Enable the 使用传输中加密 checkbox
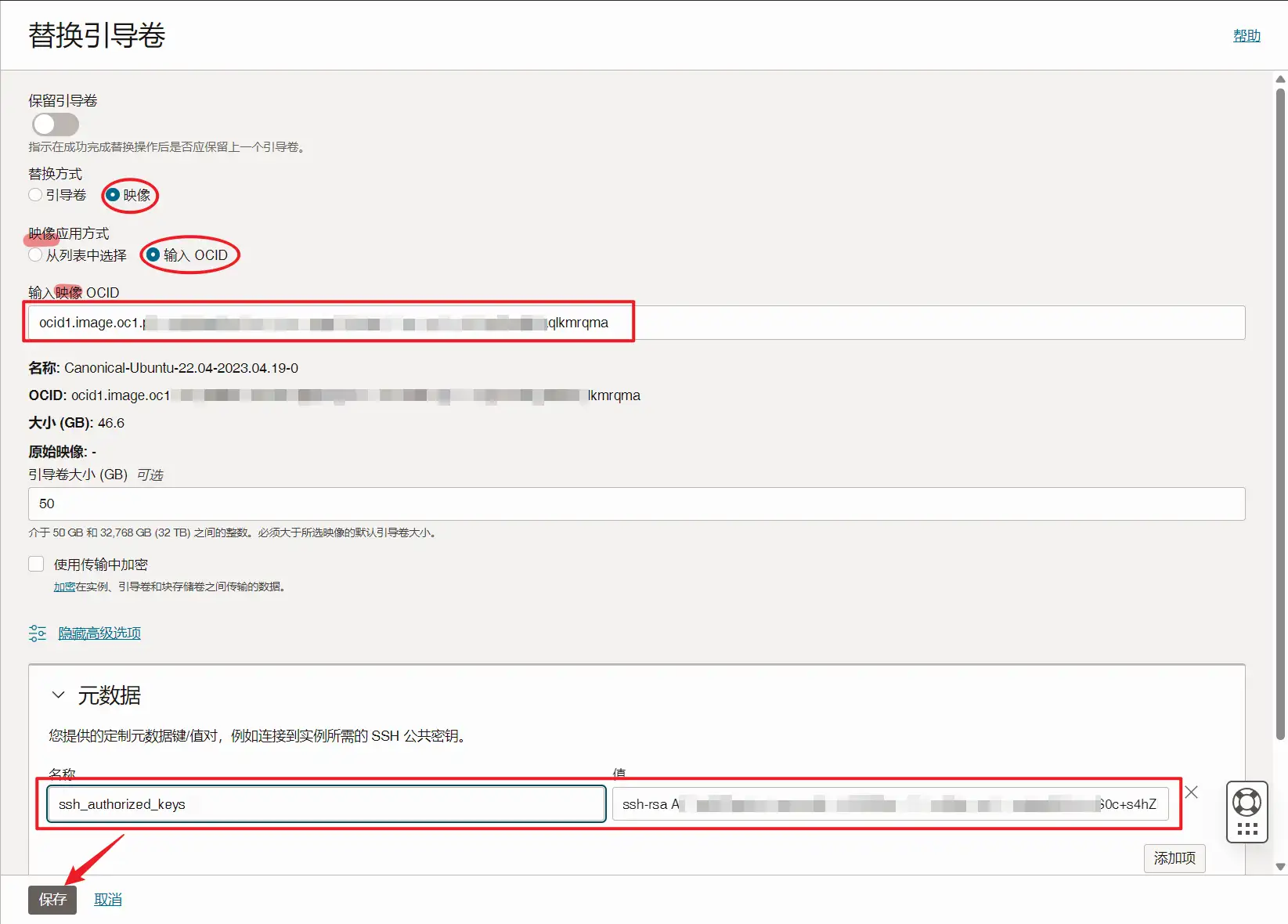 (36, 564)
